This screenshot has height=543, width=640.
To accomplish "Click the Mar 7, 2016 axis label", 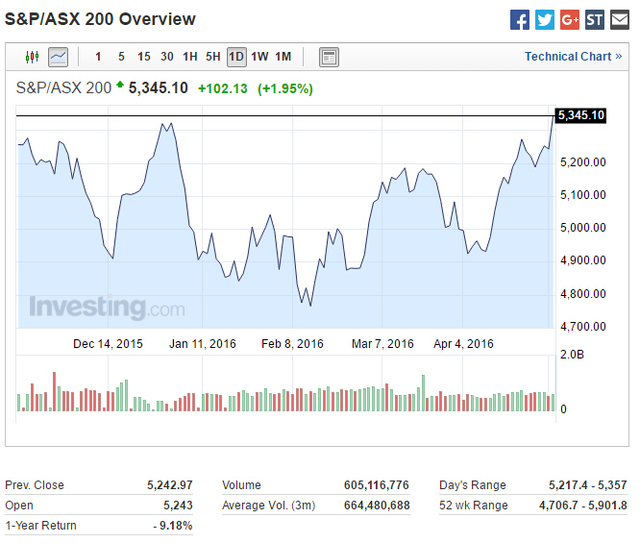I will pyautogui.click(x=382, y=344).
